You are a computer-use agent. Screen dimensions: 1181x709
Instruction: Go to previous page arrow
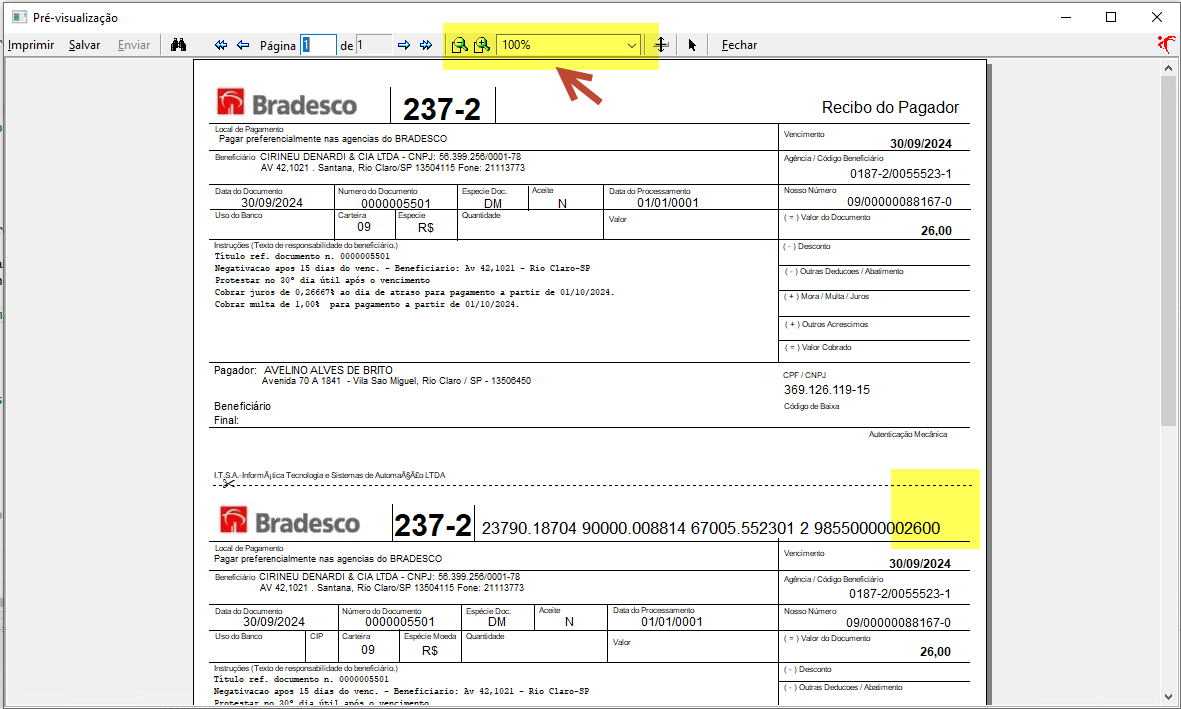coord(243,45)
